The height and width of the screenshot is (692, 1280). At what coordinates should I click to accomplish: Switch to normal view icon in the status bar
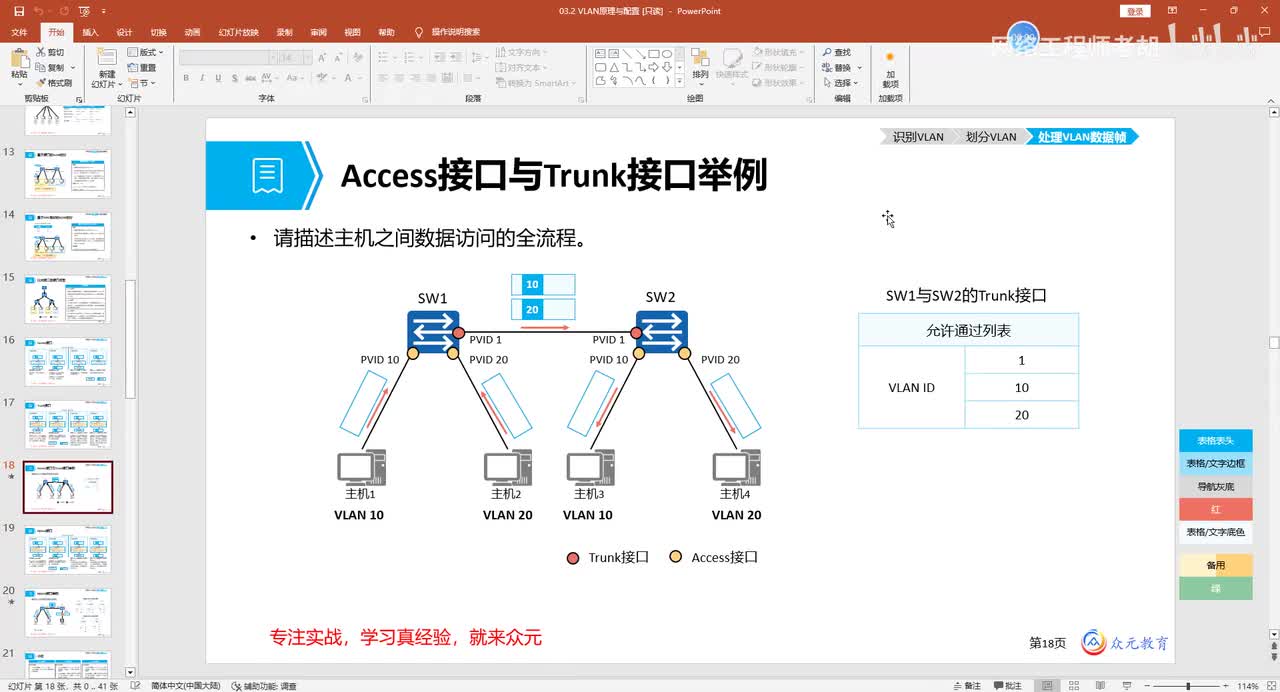(1047, 686)
